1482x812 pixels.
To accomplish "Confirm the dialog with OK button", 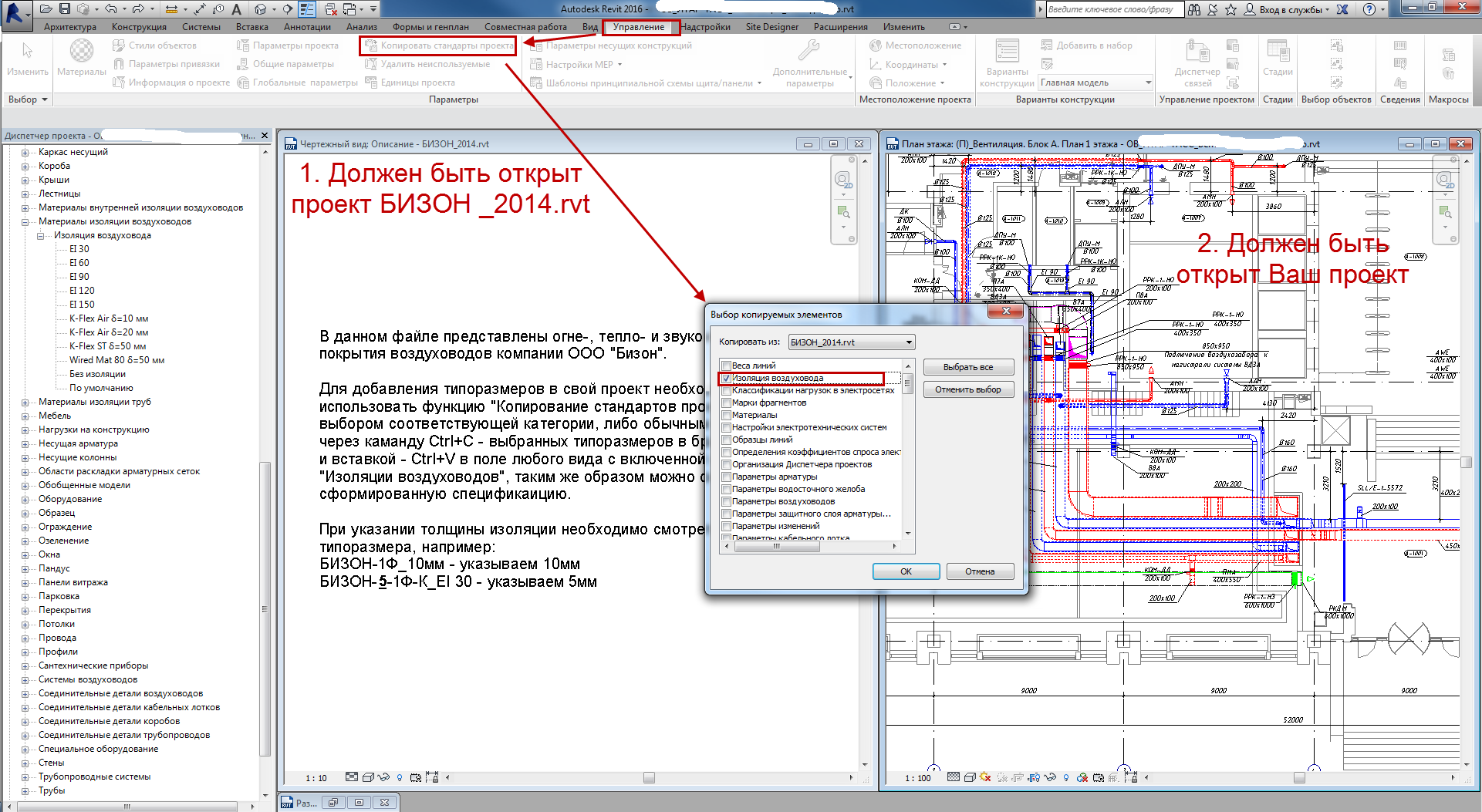I will tap(906, 571).
